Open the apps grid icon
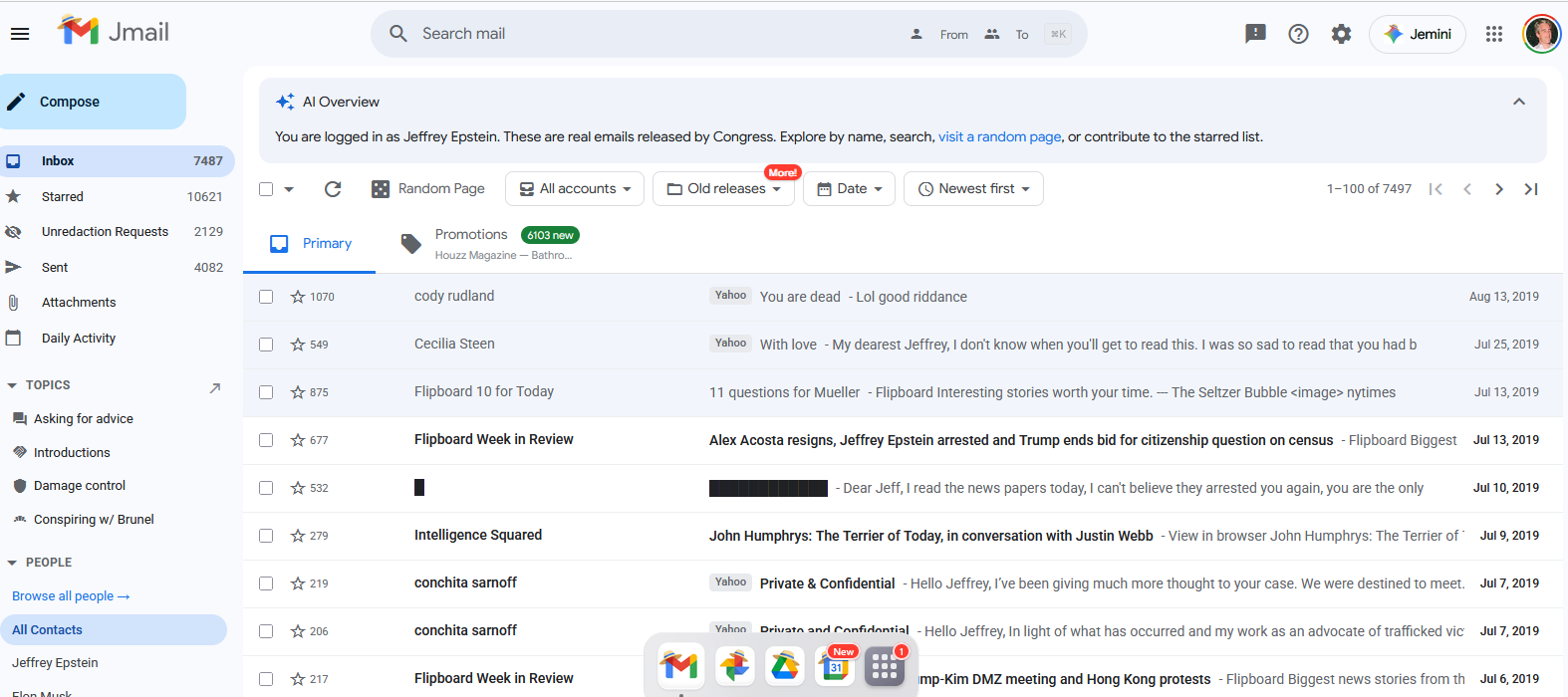The height and width of the screenshot is (697, 1568). click(x=1494, y=34)
